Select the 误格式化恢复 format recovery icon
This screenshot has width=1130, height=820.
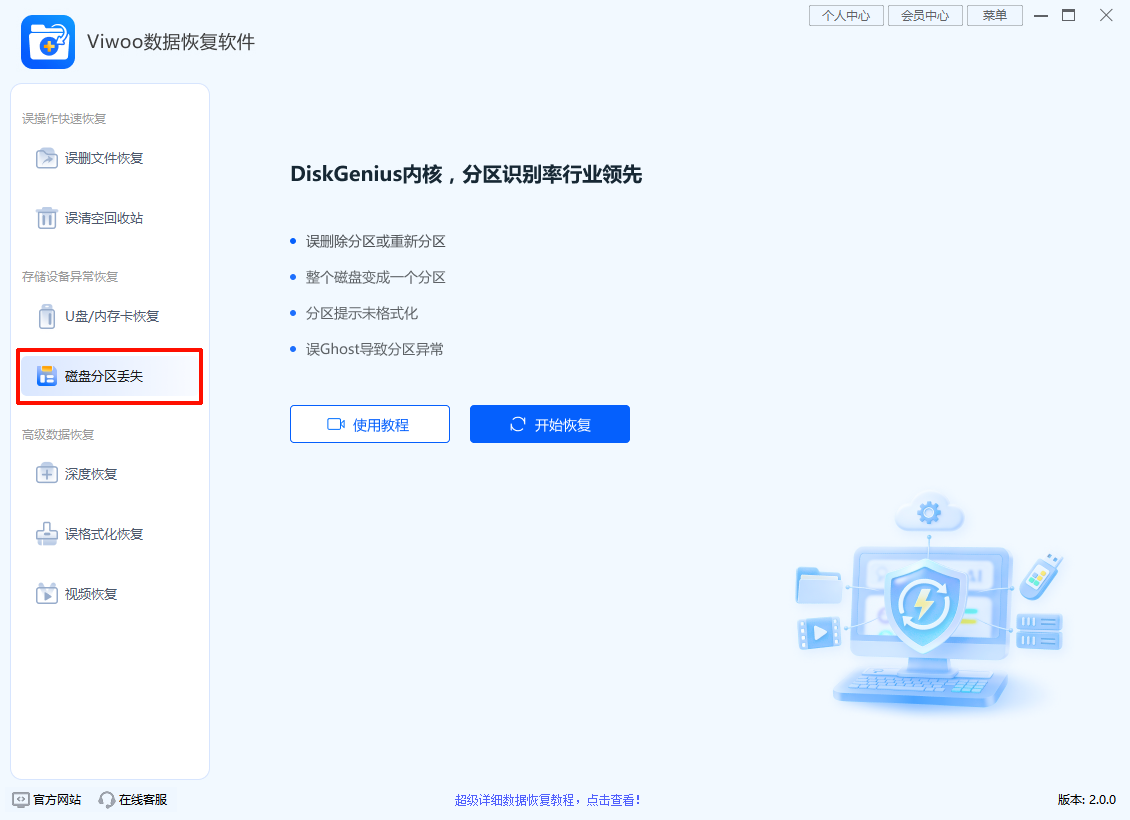coord(46,534)
